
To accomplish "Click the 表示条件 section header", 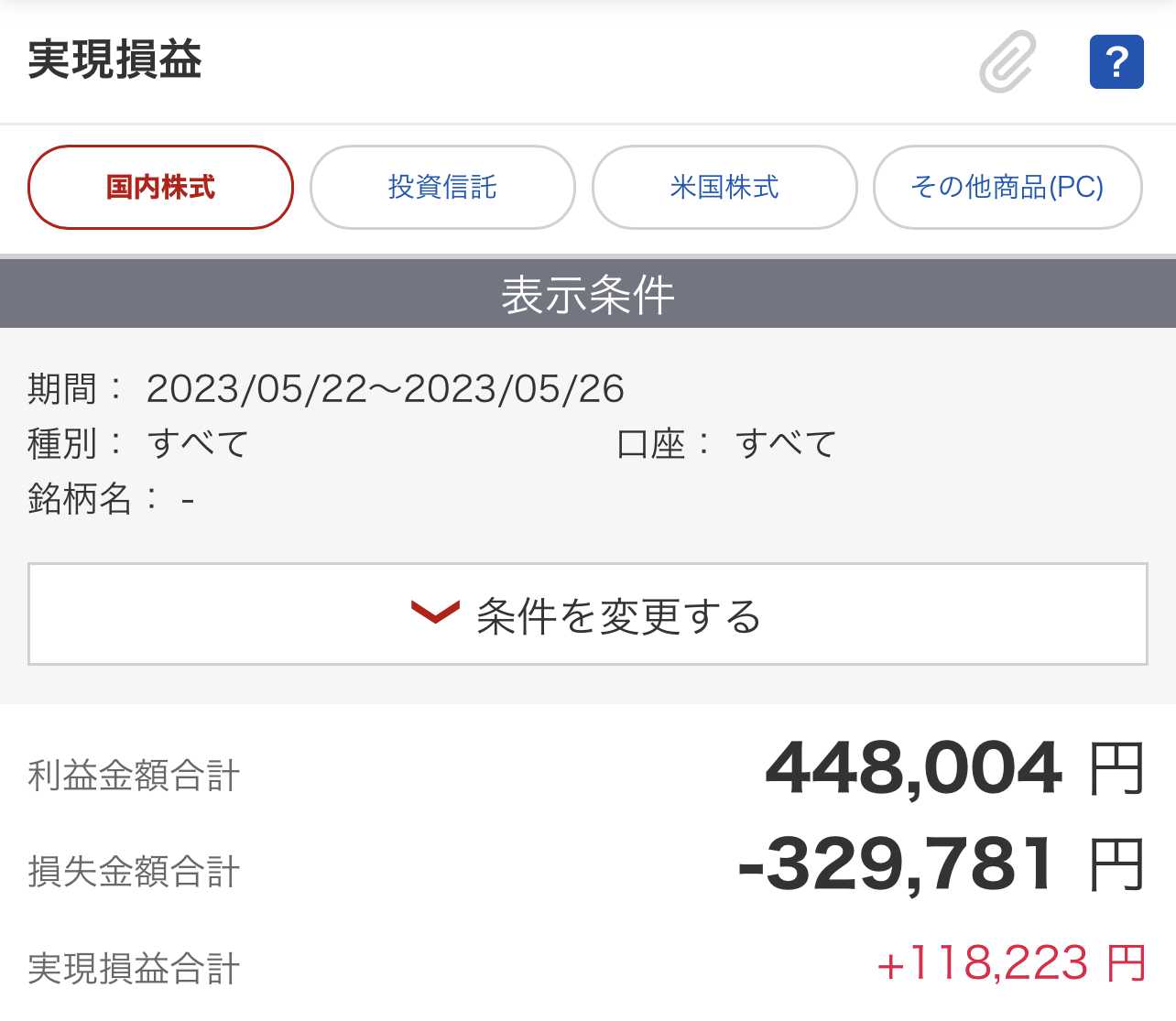I will click(x=588, y=294).
